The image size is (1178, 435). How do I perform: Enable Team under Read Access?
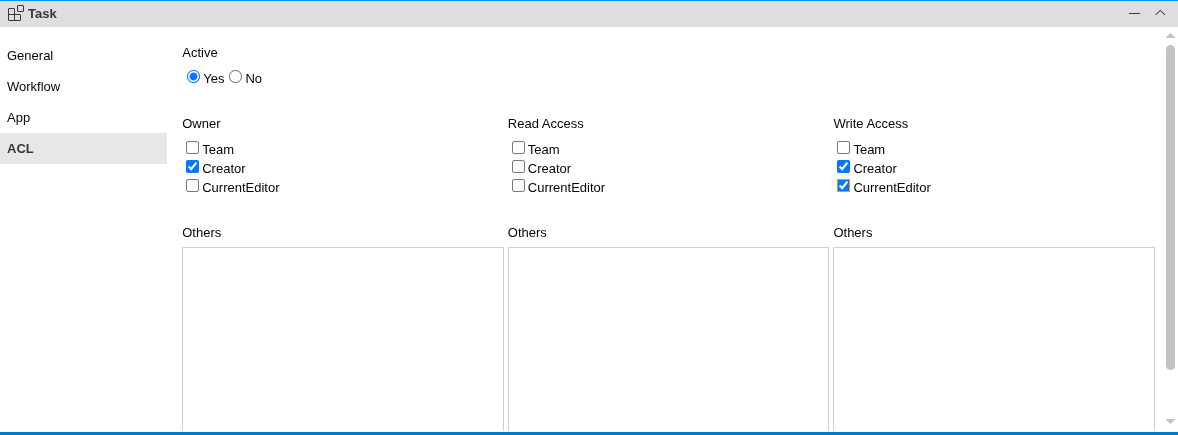[518, 148]
